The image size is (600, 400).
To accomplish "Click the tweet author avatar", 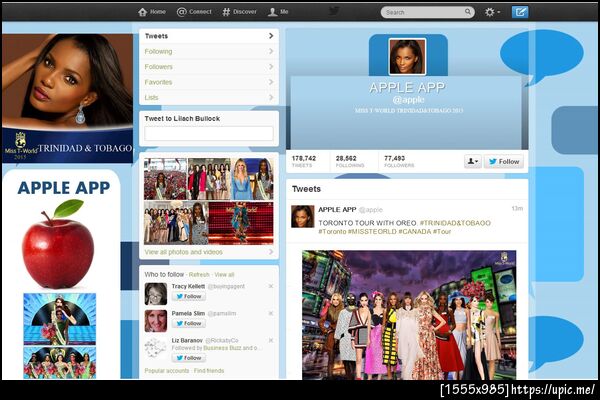I will (x=303, y=216).
